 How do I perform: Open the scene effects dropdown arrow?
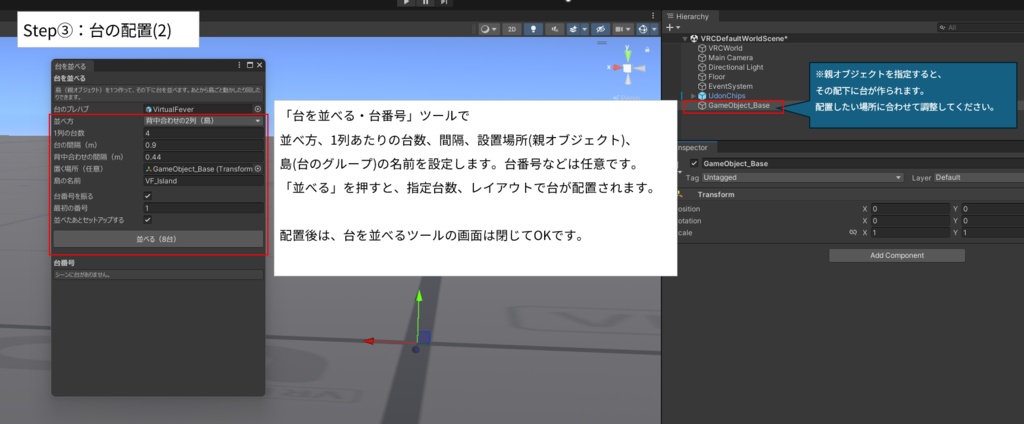[x=584, y=29]
